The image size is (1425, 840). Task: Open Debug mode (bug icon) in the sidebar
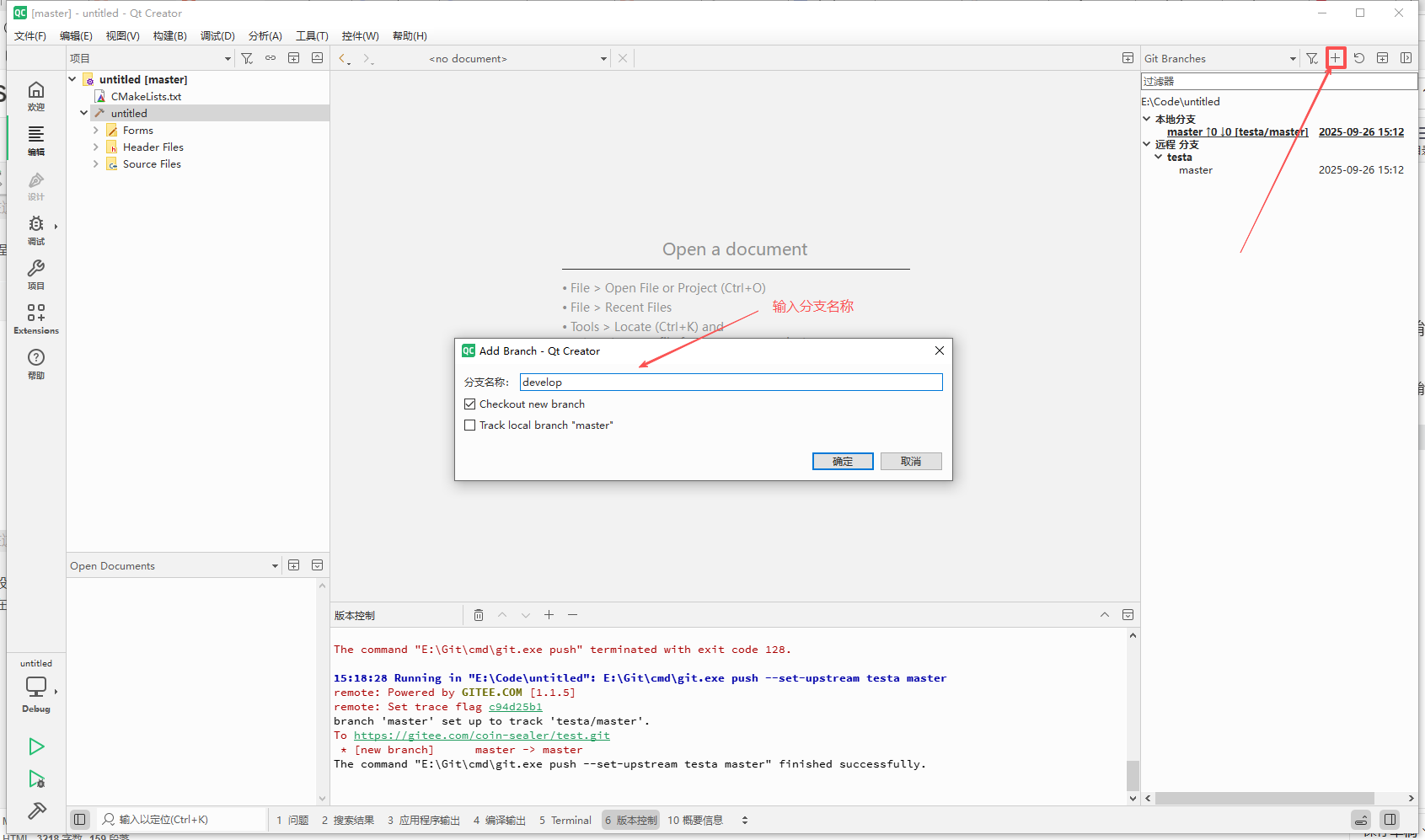tap(36, 230)
